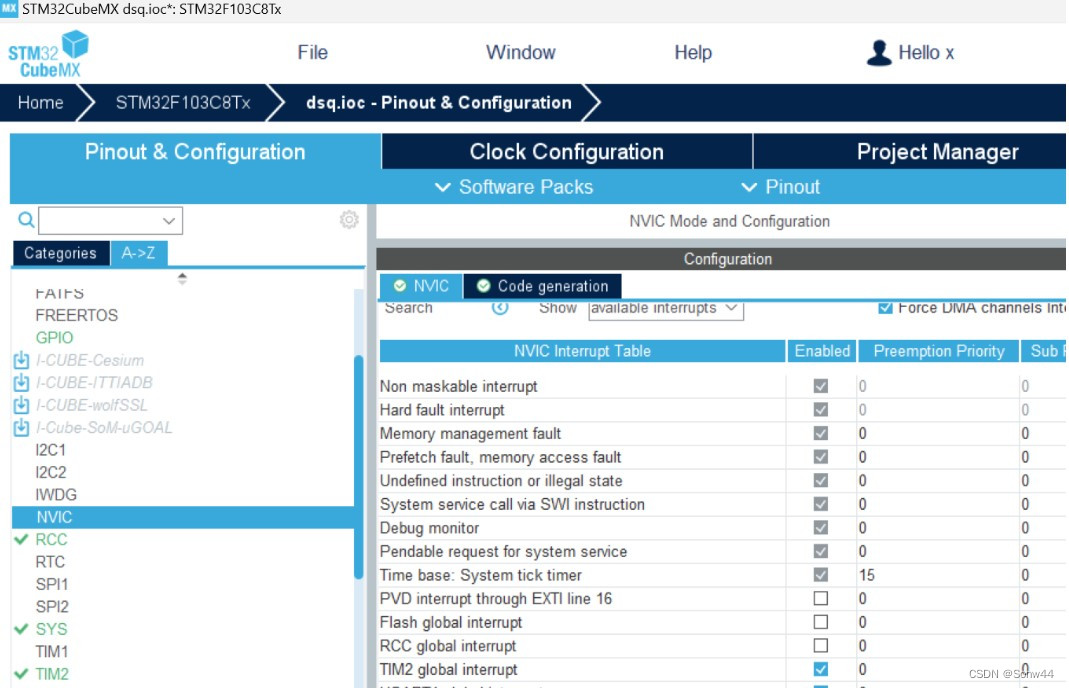Click dsq.ioc Pinout & Configuration breadcrumb
Image resolution: width=1069 pixels, height=688 pixels.
(x=438, y=102)
